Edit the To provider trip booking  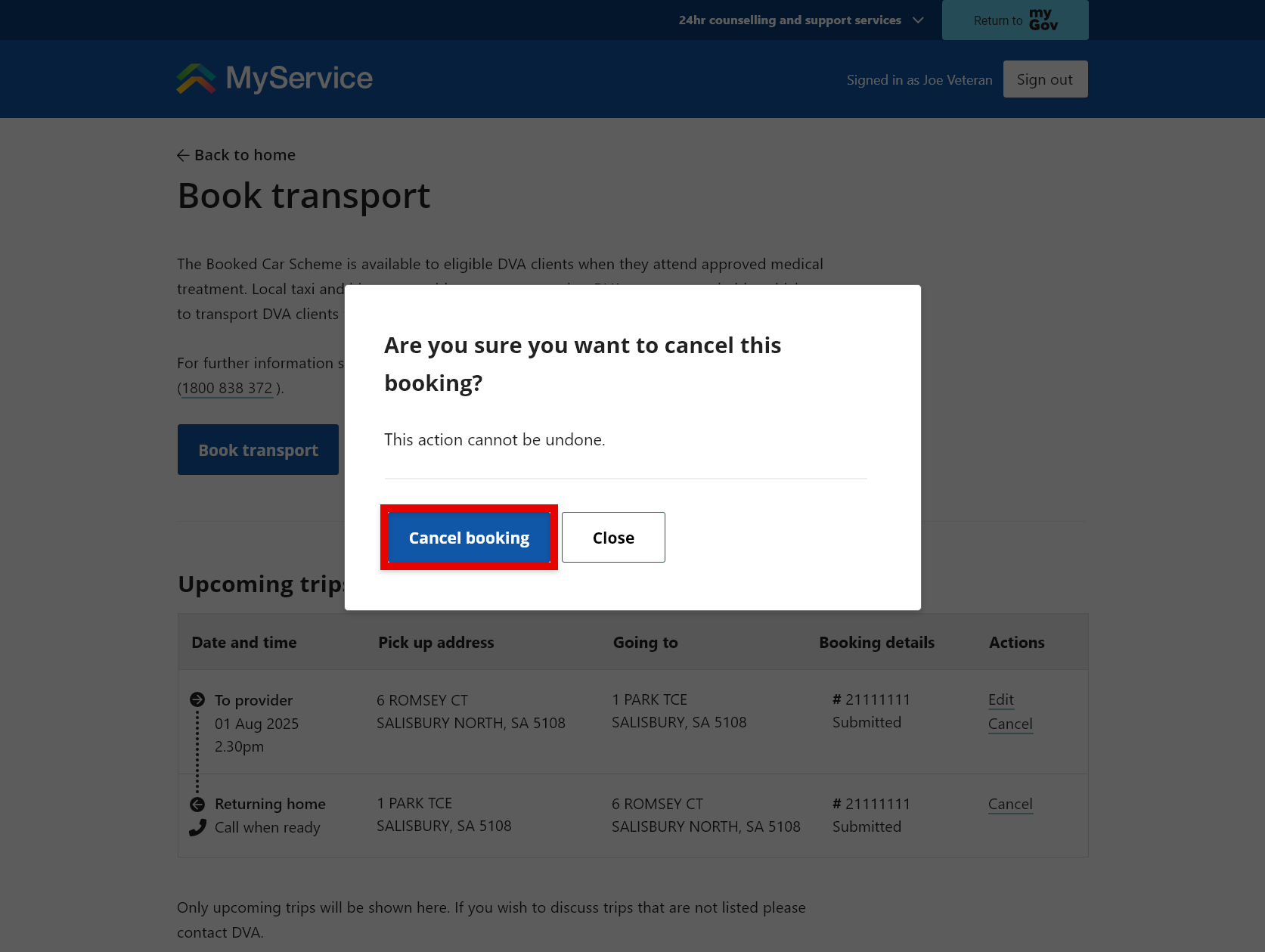(x=1000, y=699)
